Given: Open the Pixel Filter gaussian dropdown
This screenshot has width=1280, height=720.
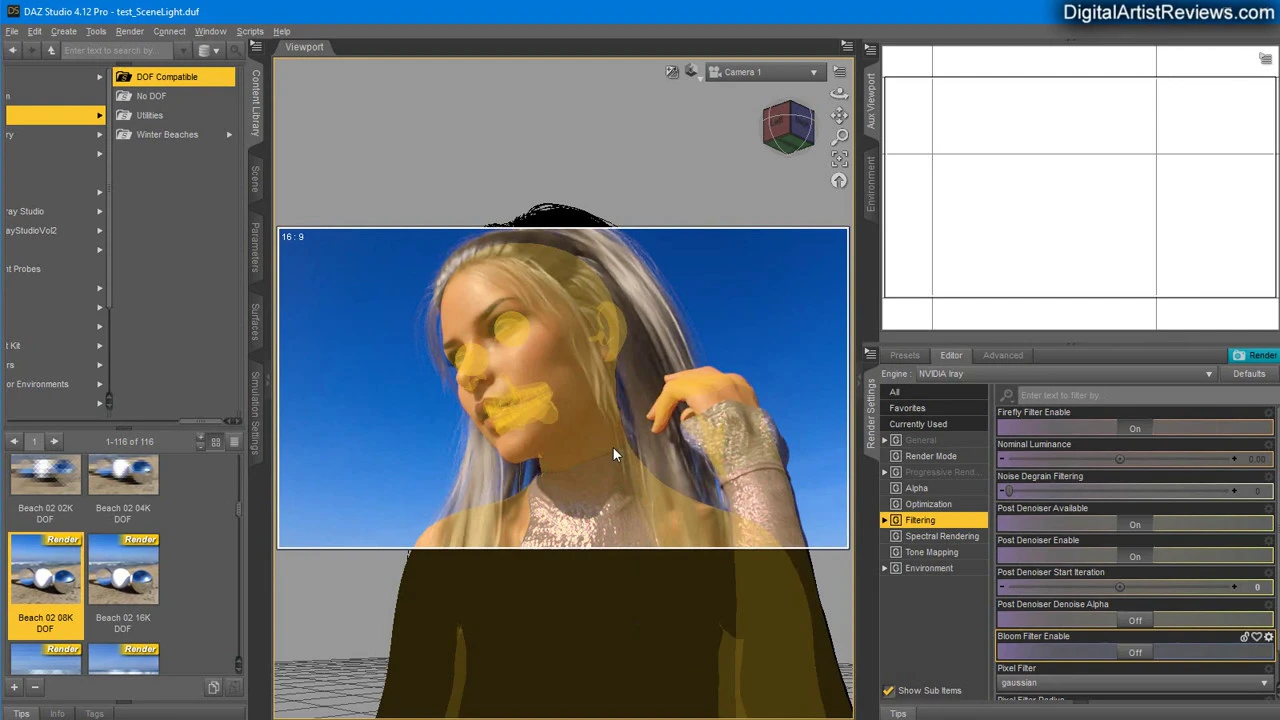Looking at the screenshot, I should click(1135, 683).
